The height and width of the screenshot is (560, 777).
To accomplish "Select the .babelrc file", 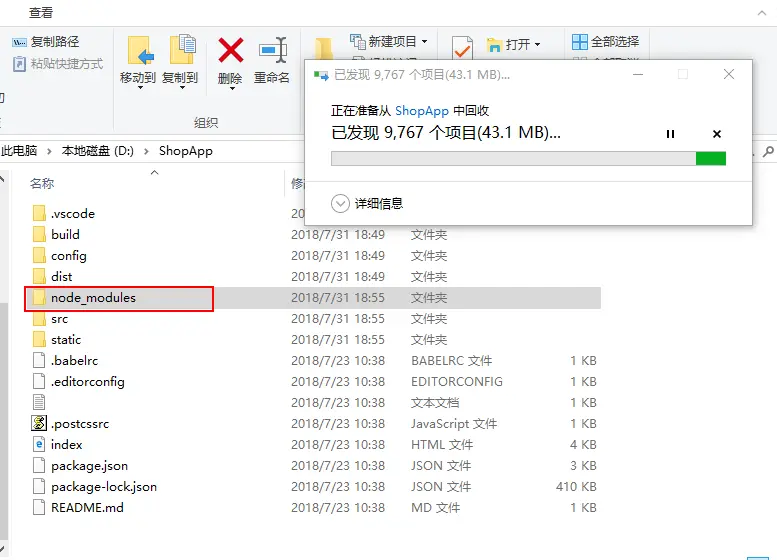I will tap(74, 361).
